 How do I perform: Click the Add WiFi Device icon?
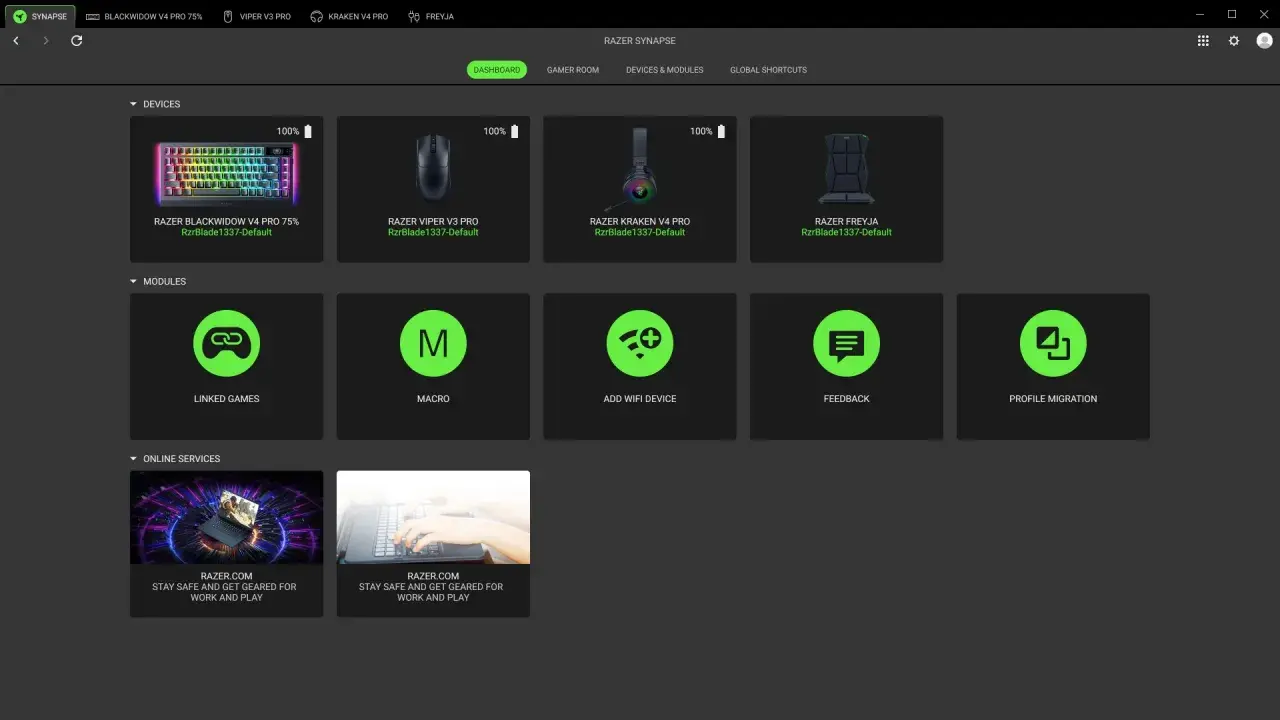(640, 344)
